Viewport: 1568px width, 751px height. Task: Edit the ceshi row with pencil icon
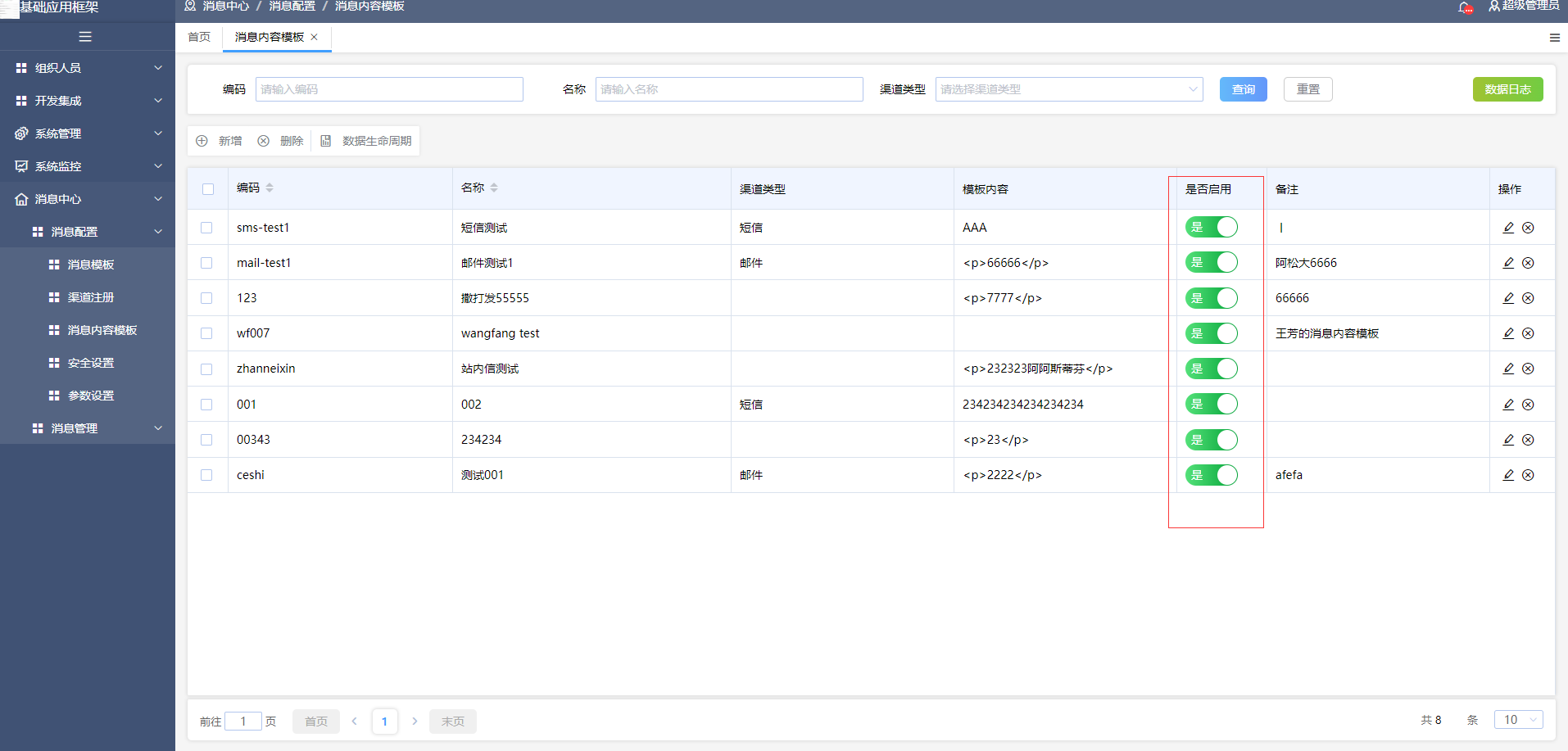[x=1508, y=475]
